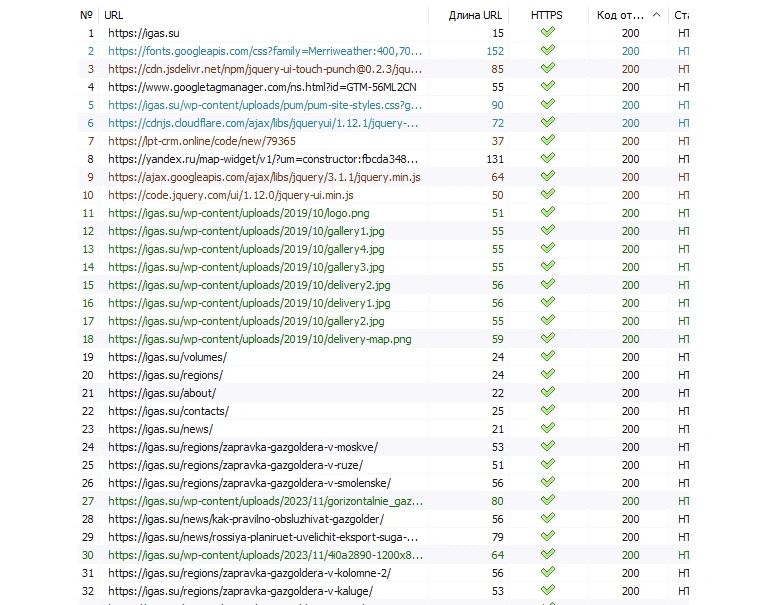Select the HTTPS checkmark for the cdnjs.cloudflare.com row
780x605 pixels.
pos(548,122)
